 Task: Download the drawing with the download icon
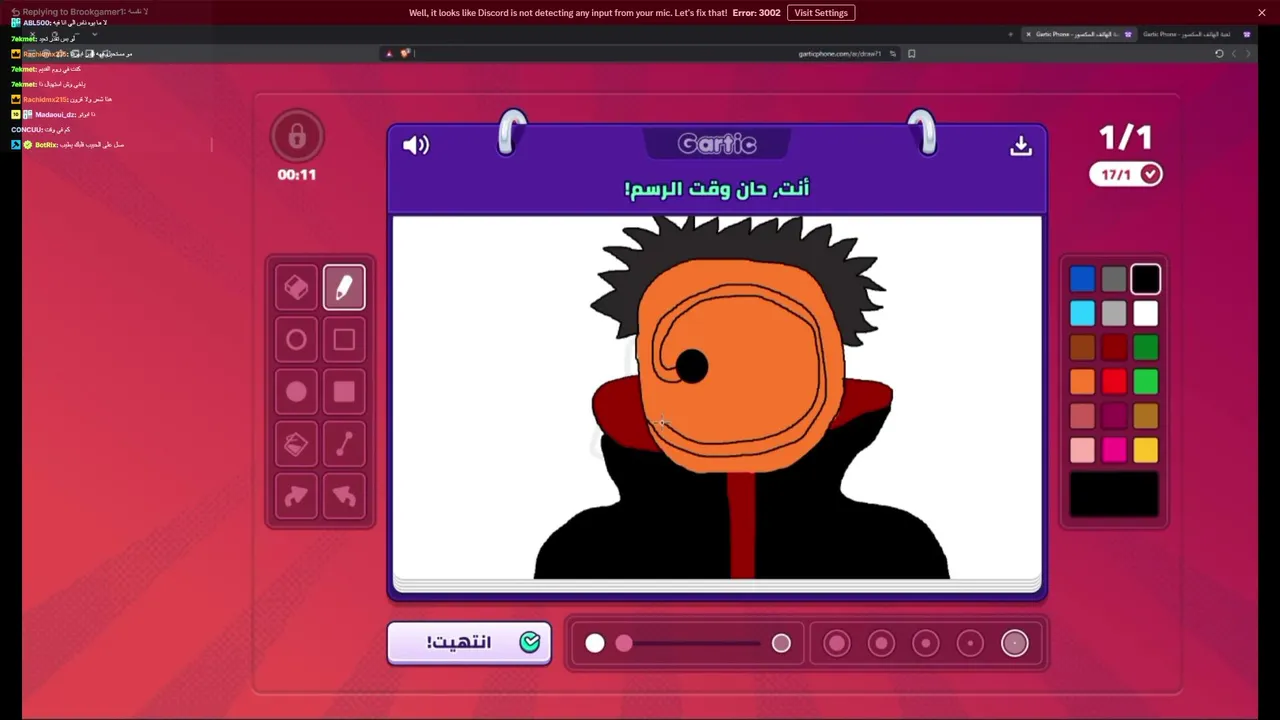[1021, 146]
